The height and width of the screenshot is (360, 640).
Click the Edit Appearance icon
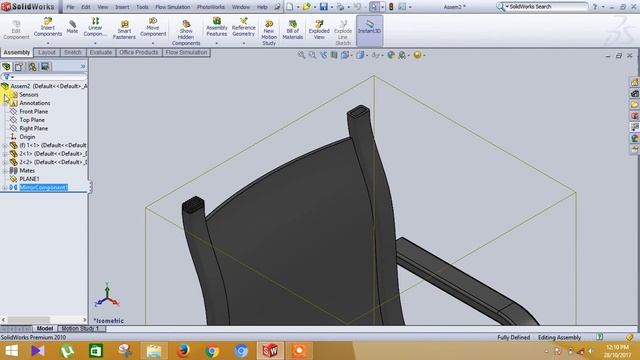391,55
